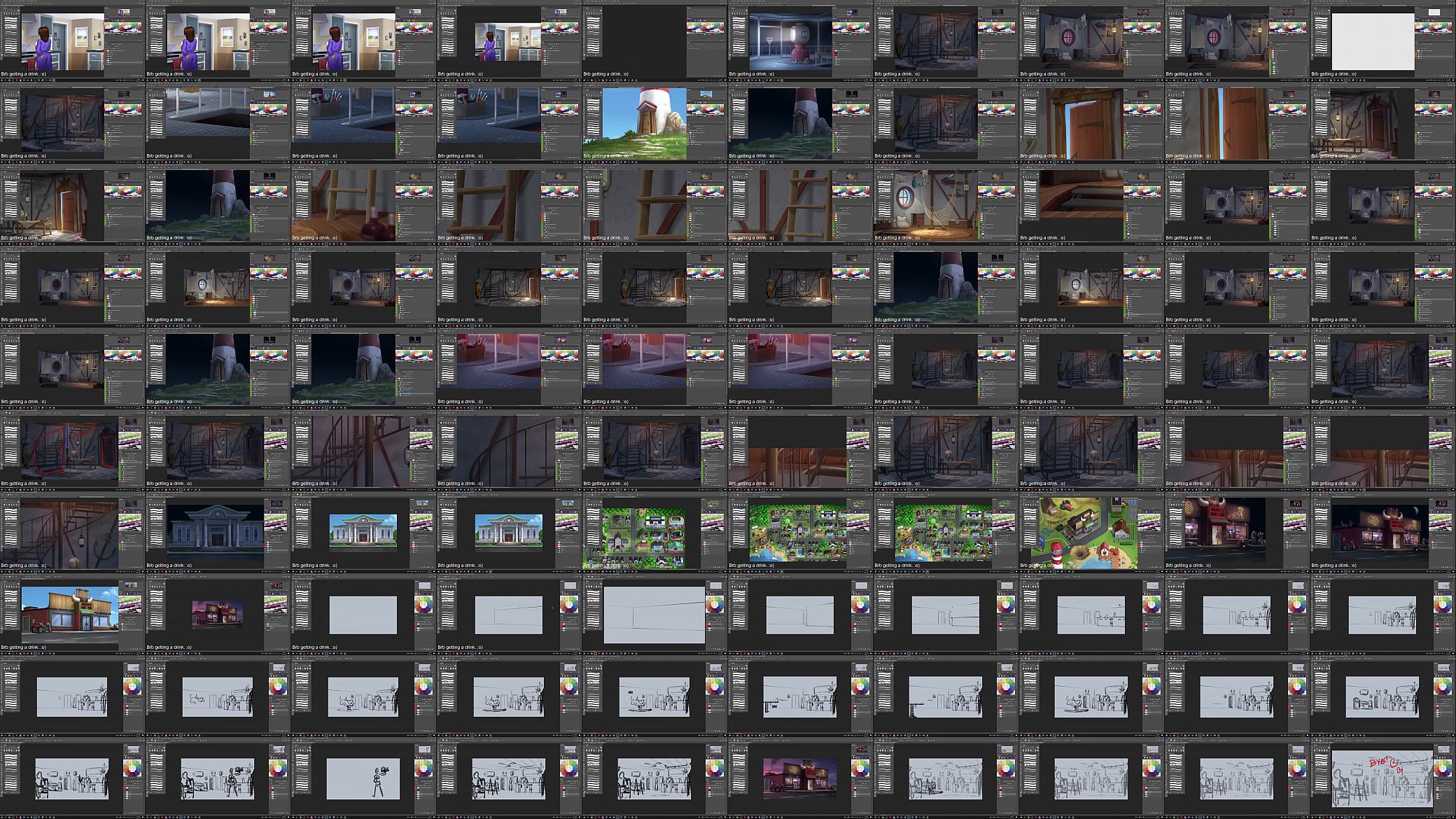Select the sketch with red Bye! and hearts

point(1382,778)
